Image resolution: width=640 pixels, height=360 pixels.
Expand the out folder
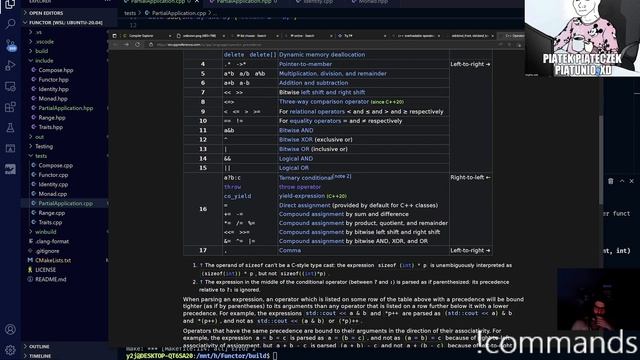click(x=65, y=137)
